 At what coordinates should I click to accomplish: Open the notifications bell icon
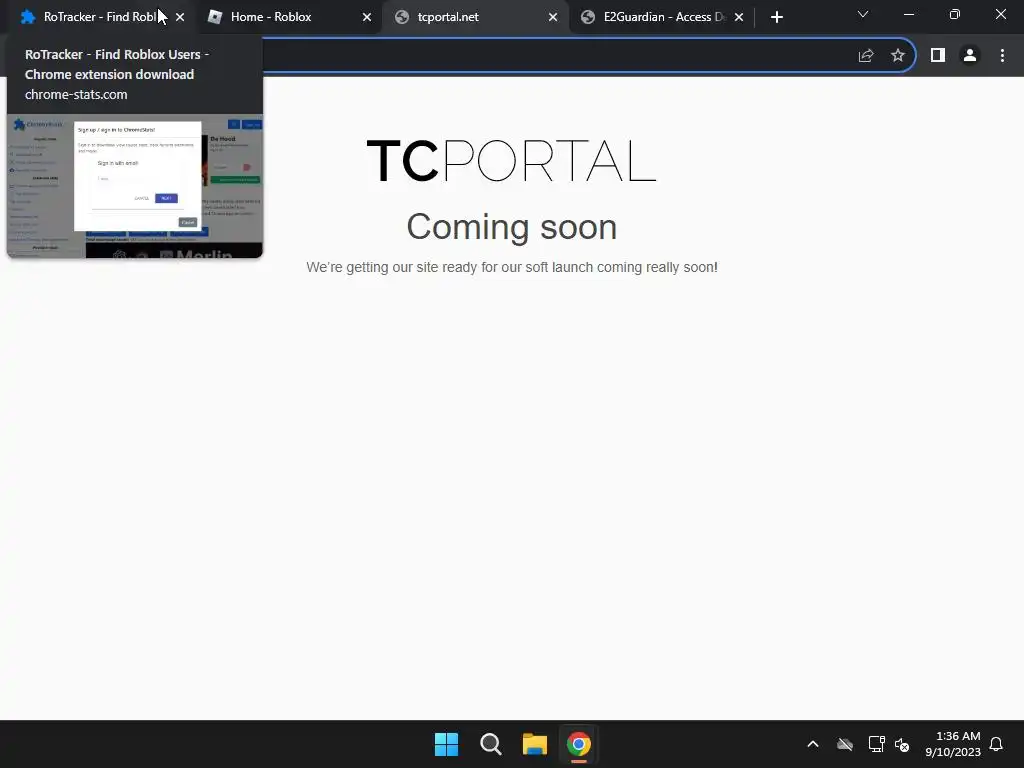pyautogui.click(x=996, y=744)
